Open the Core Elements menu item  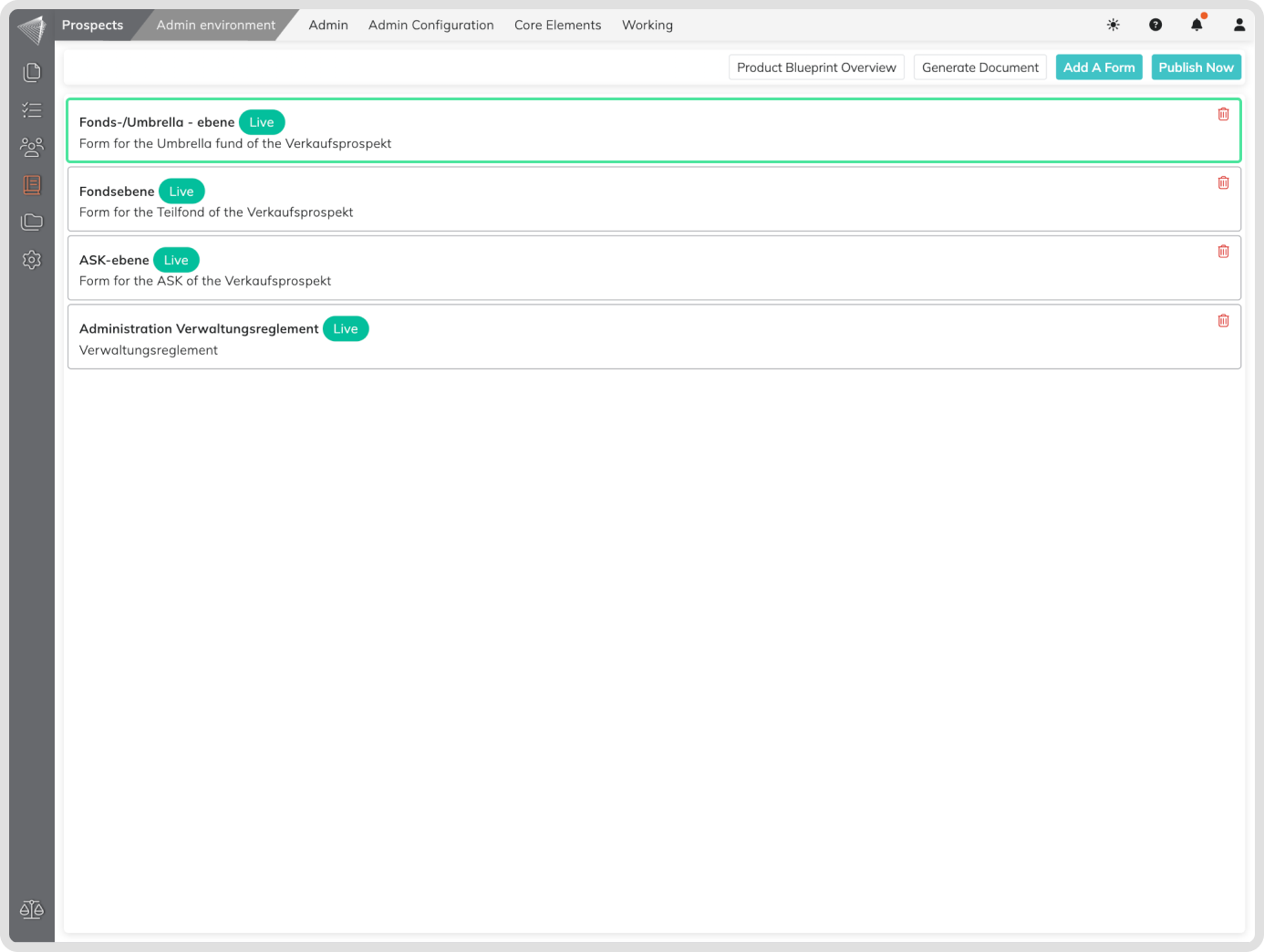click(557, 26)
